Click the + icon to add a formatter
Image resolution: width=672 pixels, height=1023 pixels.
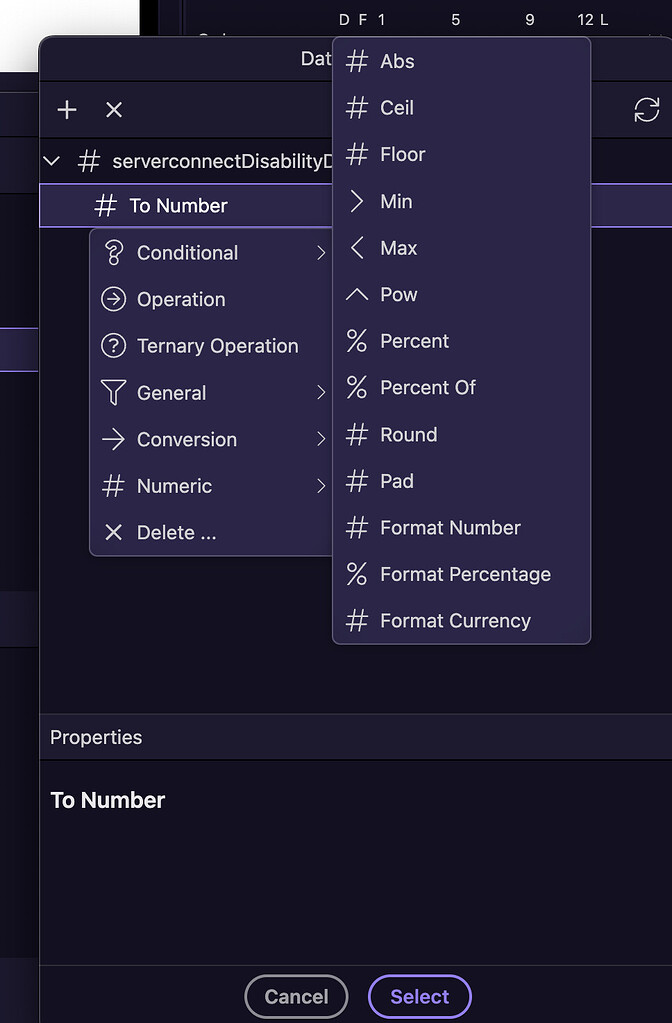[x=66, y=110]
